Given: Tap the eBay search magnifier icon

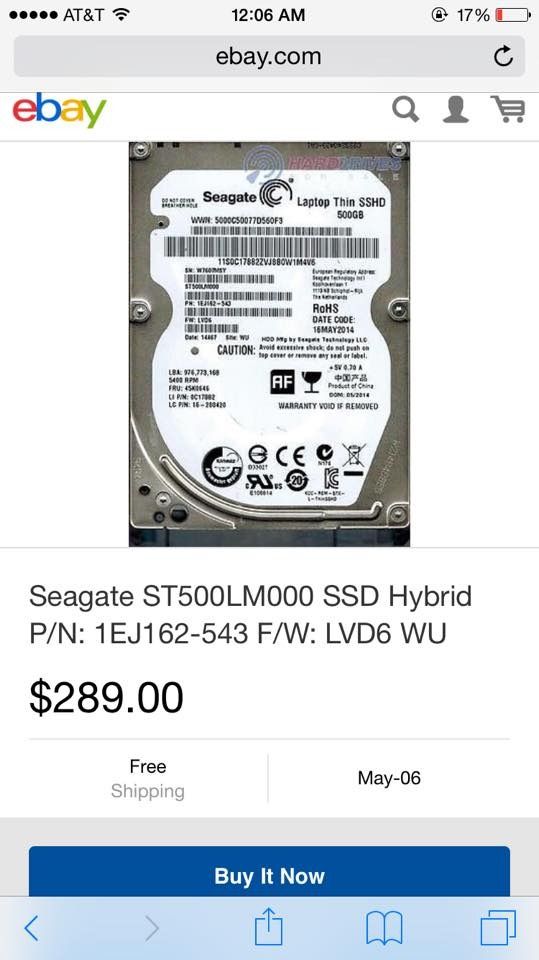Looking at the screenshot, I should point(405,110).
